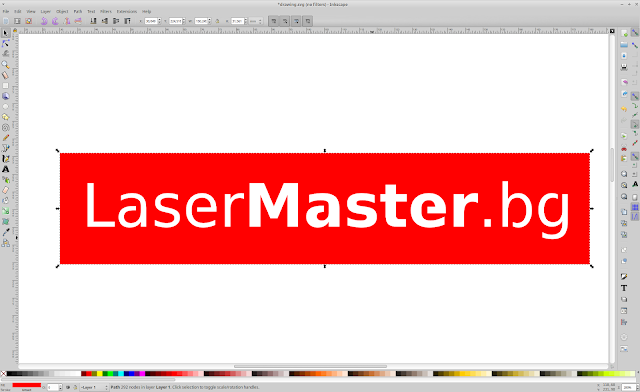Toggle scale rounded corners option
This screenshot has height=392, width=640.
(x=285, y=21)
